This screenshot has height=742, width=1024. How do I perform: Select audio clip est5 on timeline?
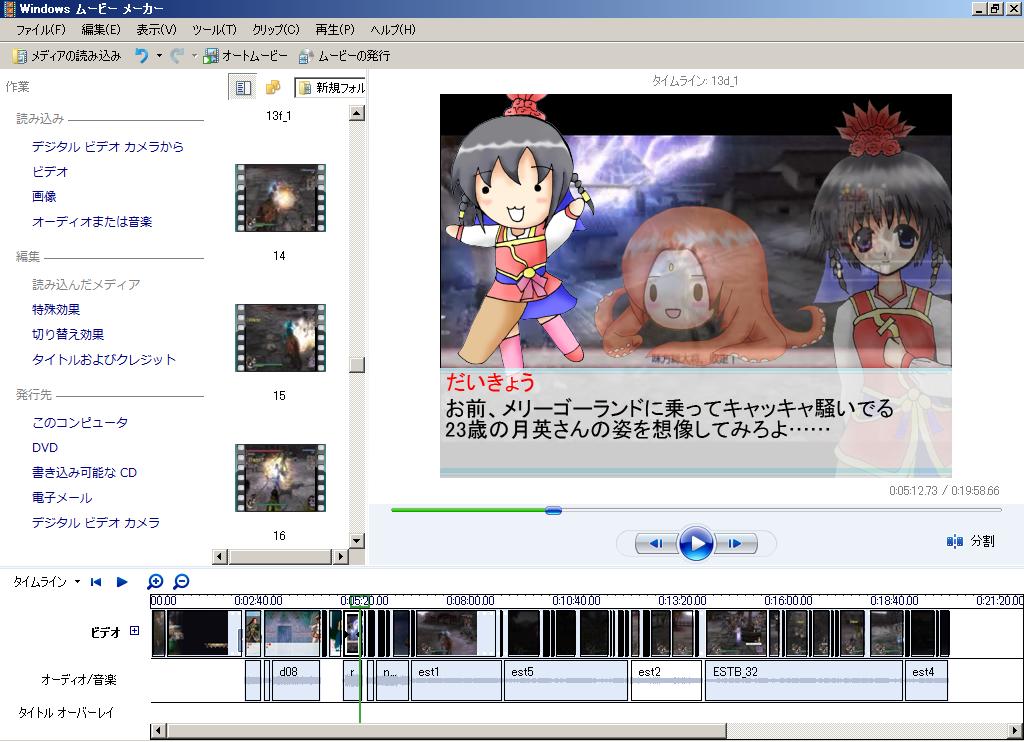tap(566, 681)
